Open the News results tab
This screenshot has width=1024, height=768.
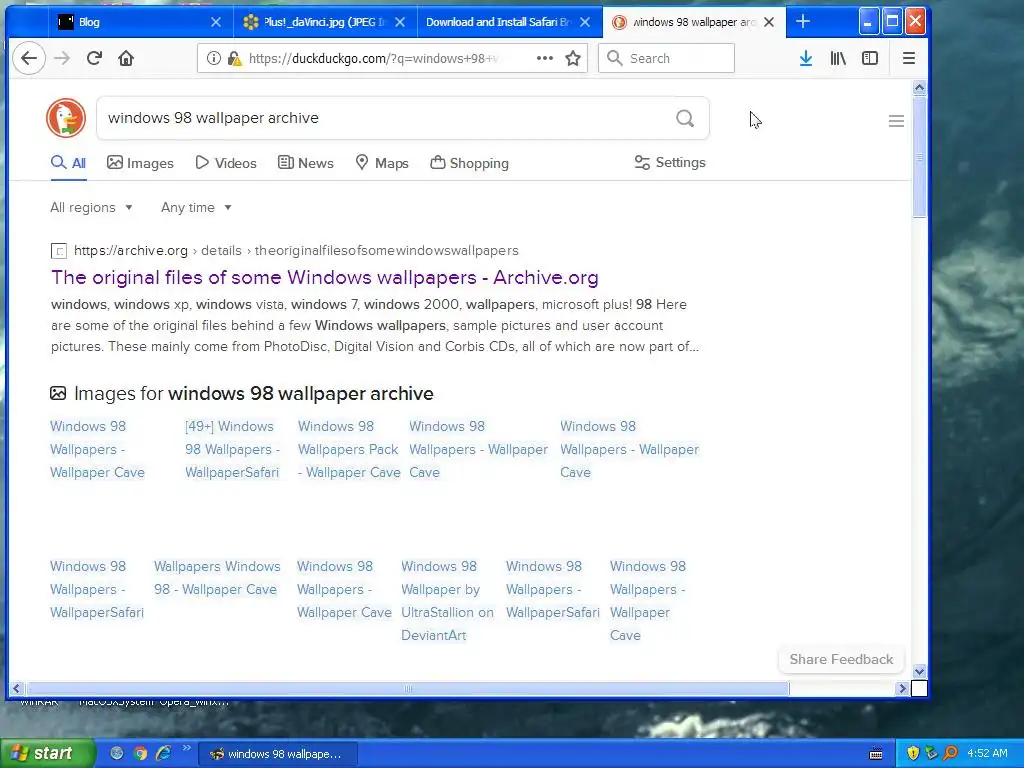[x=306, y=163]
